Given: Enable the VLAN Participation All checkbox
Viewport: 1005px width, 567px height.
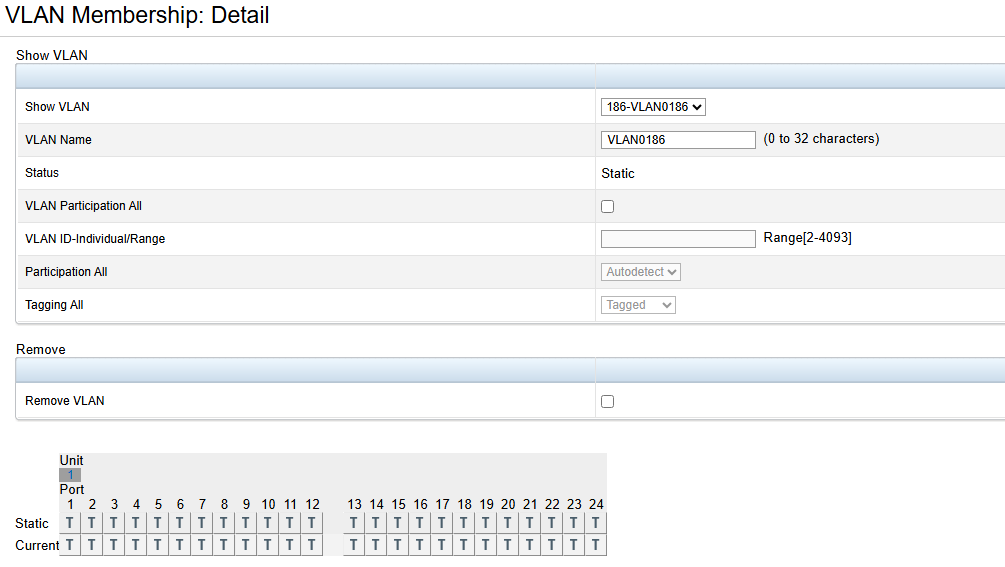Looking at the screenshot, I should click(x=607, y=207).
